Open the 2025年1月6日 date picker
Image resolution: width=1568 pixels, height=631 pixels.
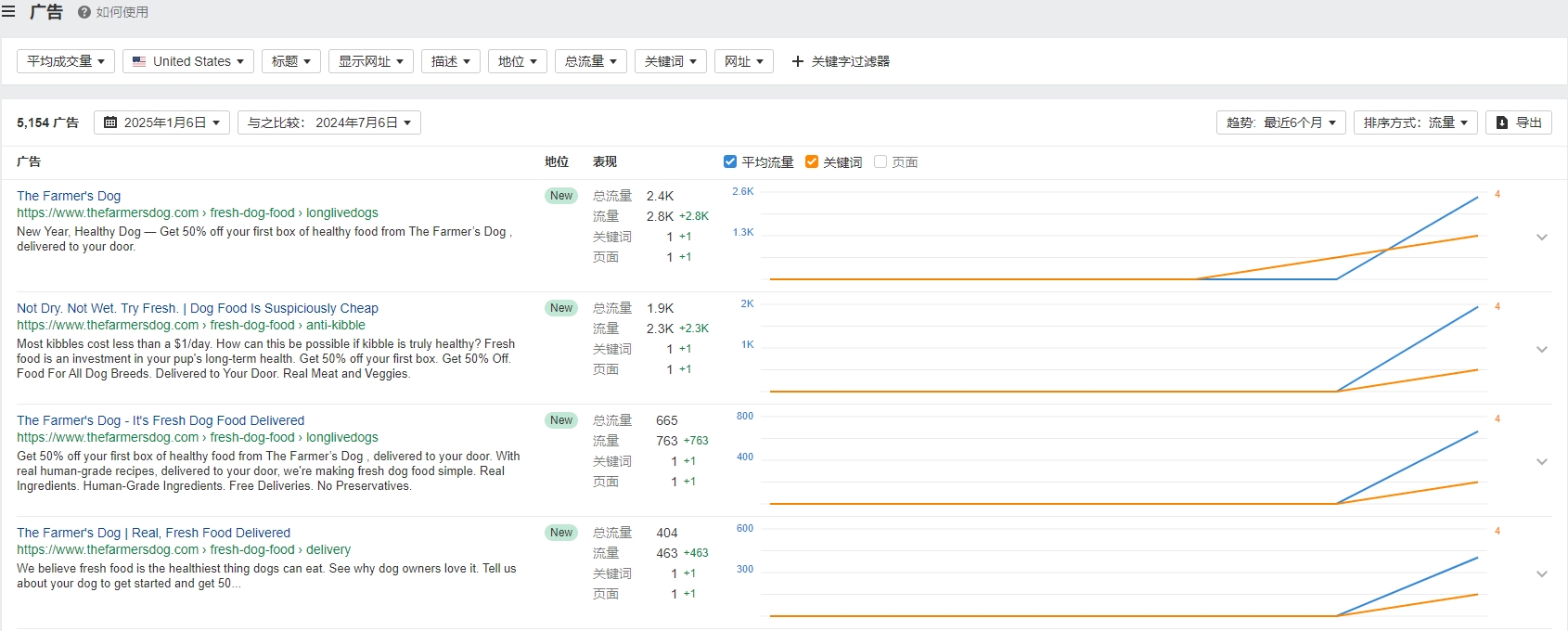[161, 122]
